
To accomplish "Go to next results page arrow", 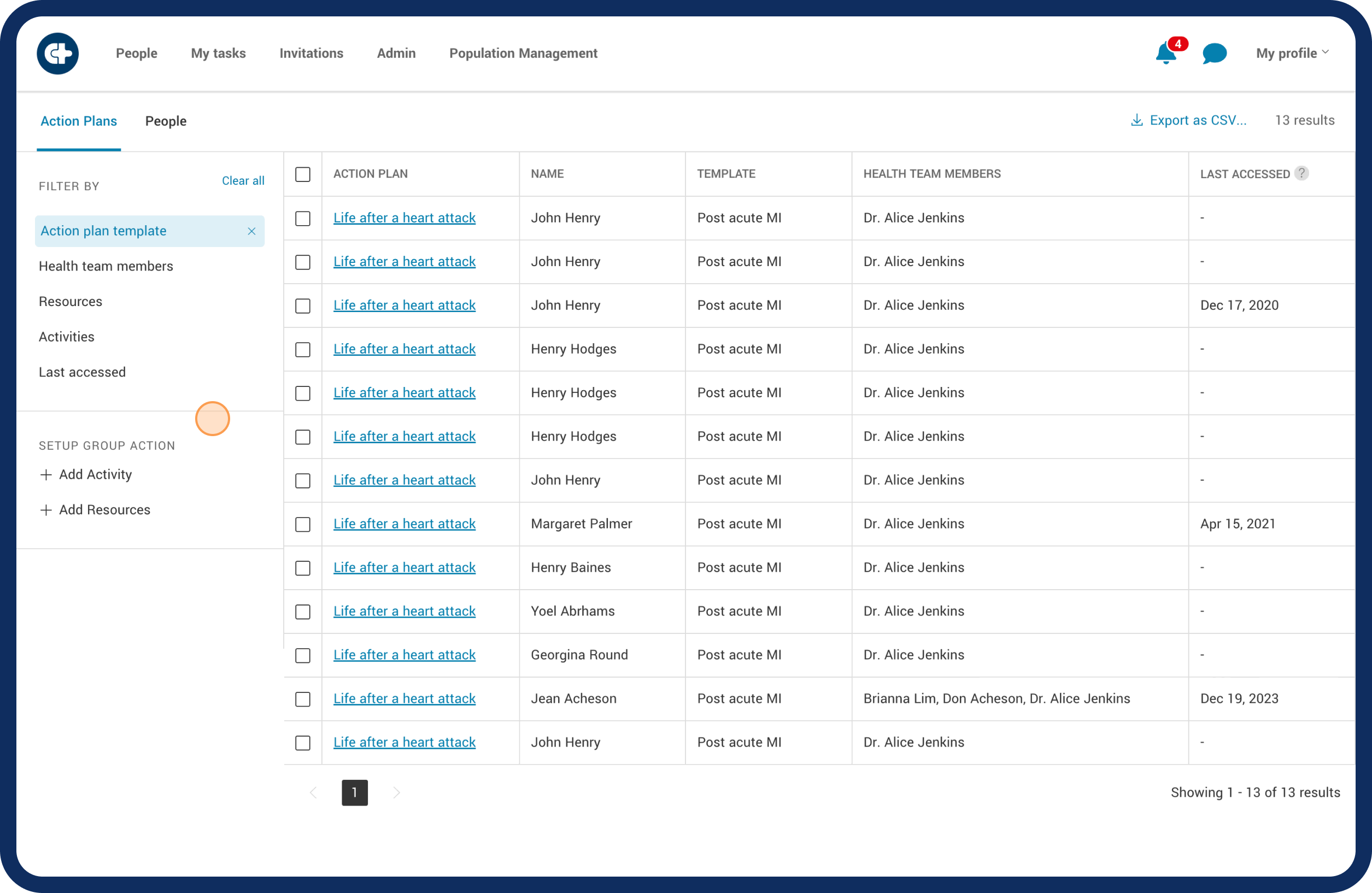I will 396,792.
